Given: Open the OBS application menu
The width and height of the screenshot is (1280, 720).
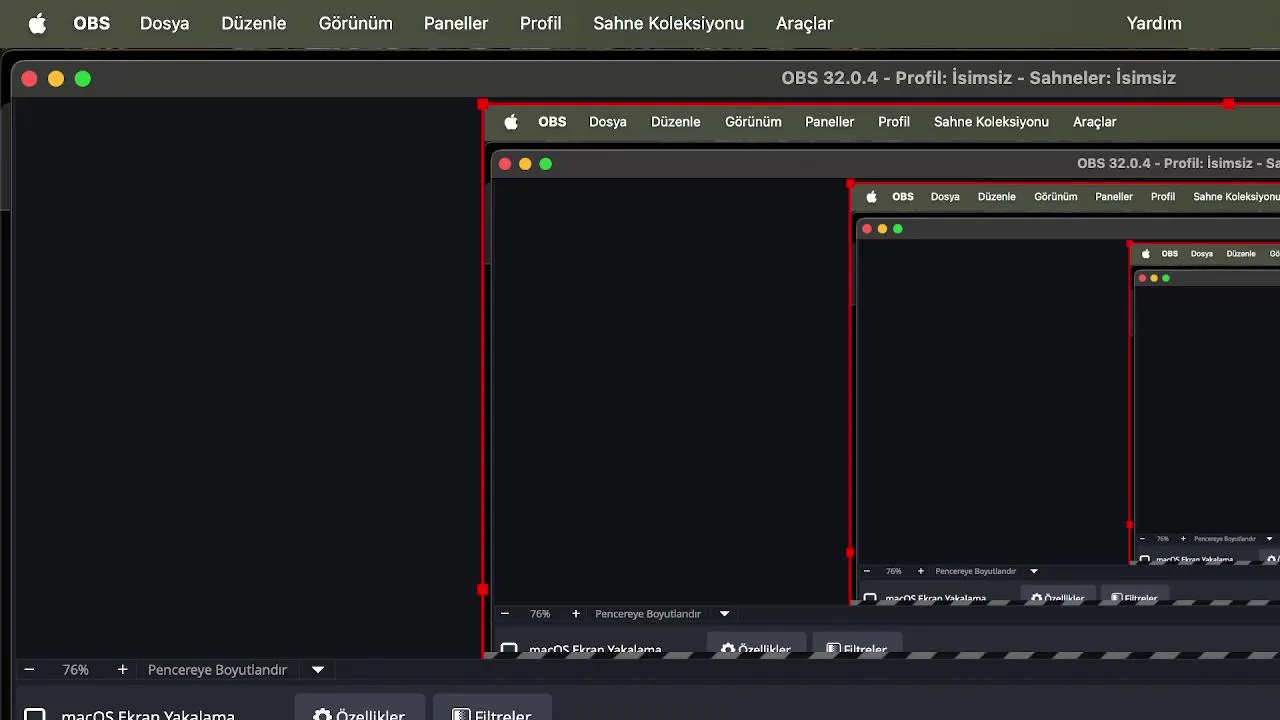Looking at the screenshot, I should [92, 23].
